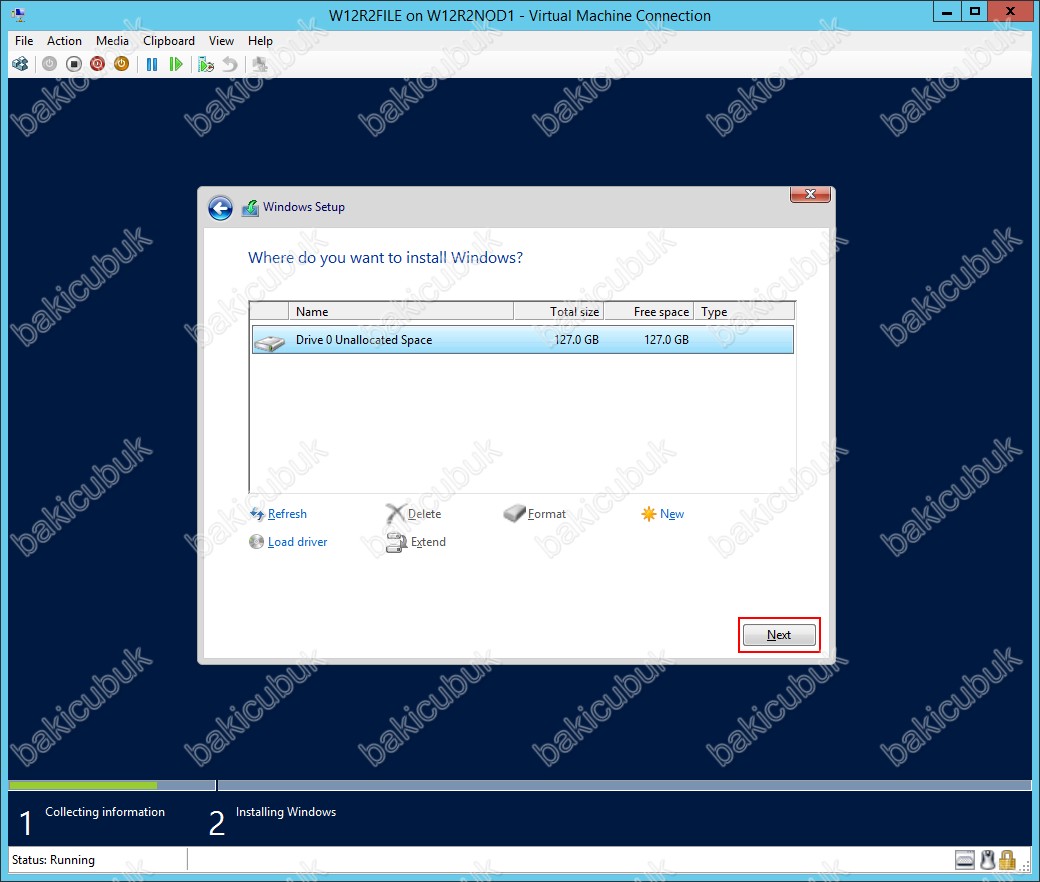Click the Format partition option

(535, 514)
